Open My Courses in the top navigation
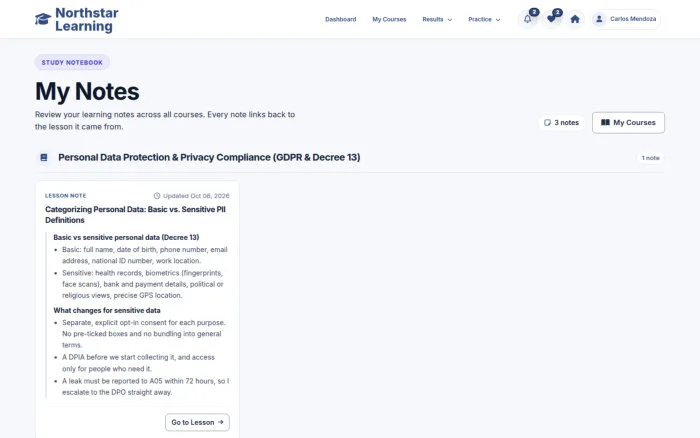This screenshot has width=700, height=438. click(389, 19)
